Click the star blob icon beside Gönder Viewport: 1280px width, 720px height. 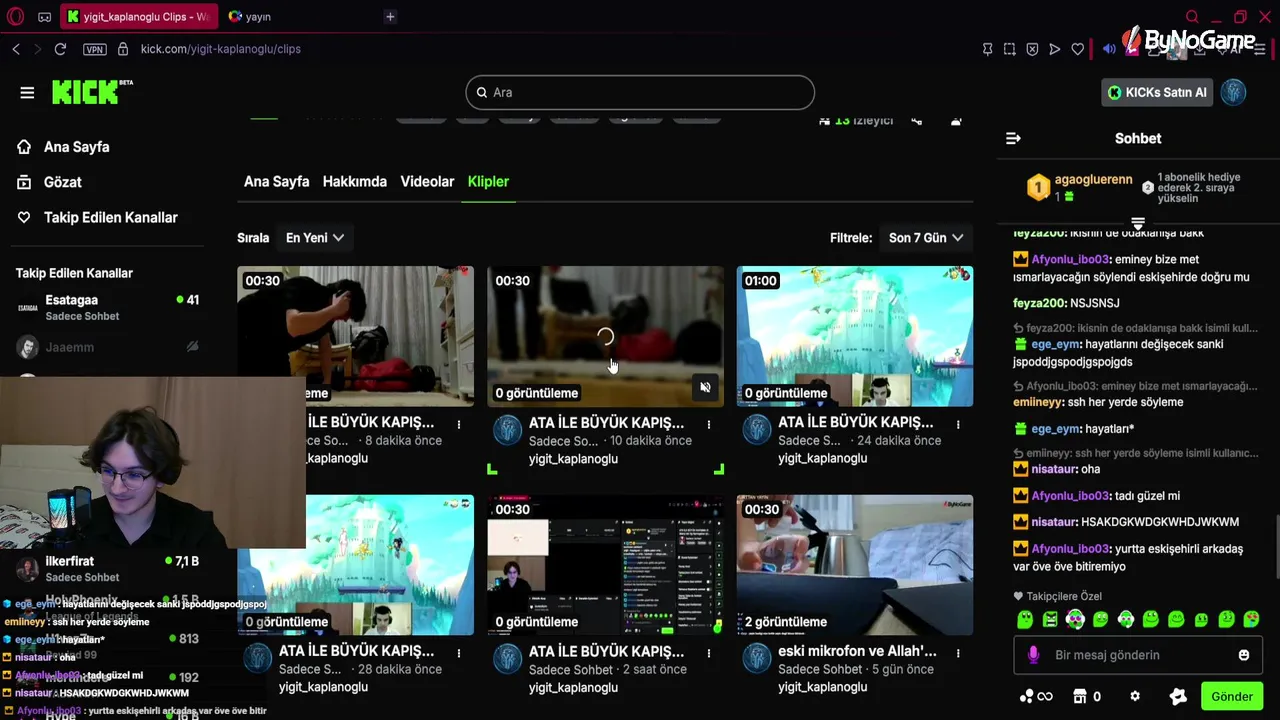click(x=1178, y=697)
